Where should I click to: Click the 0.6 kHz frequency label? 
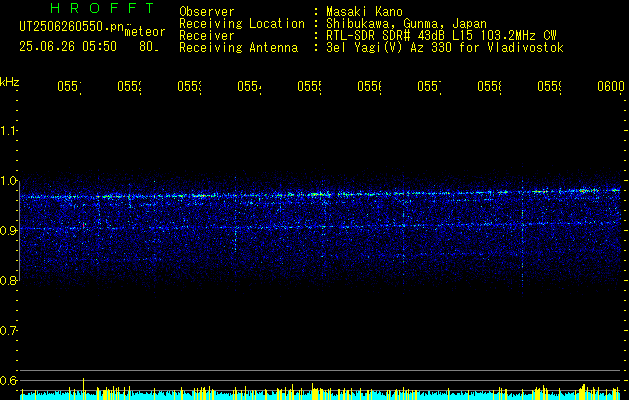click(8, 380)
